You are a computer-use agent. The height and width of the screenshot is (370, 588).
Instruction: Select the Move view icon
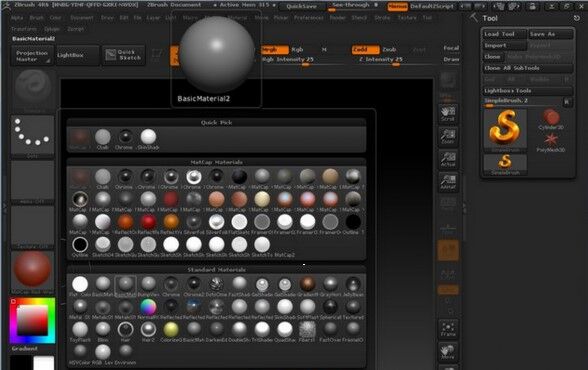[x=448, y=352]
